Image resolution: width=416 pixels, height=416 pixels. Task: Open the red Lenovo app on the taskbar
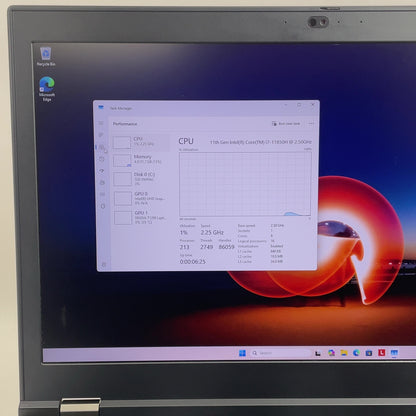382,353
